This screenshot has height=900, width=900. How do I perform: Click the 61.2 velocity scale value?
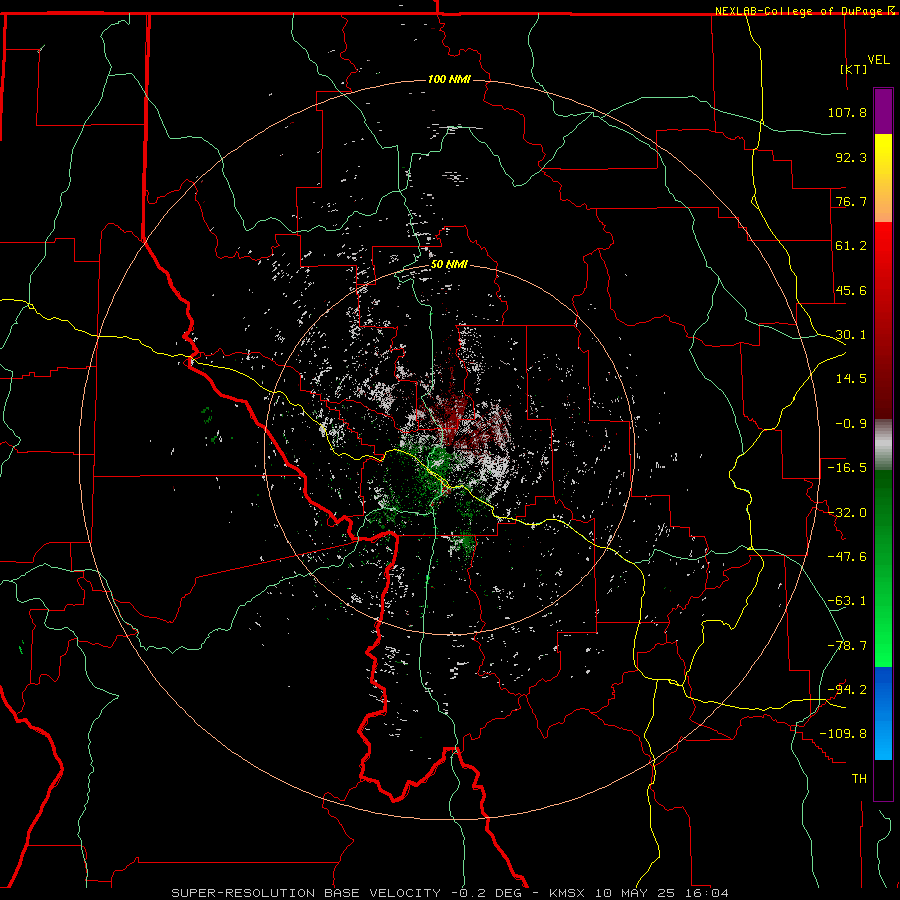pyautogui.click(x=851, y=246)
